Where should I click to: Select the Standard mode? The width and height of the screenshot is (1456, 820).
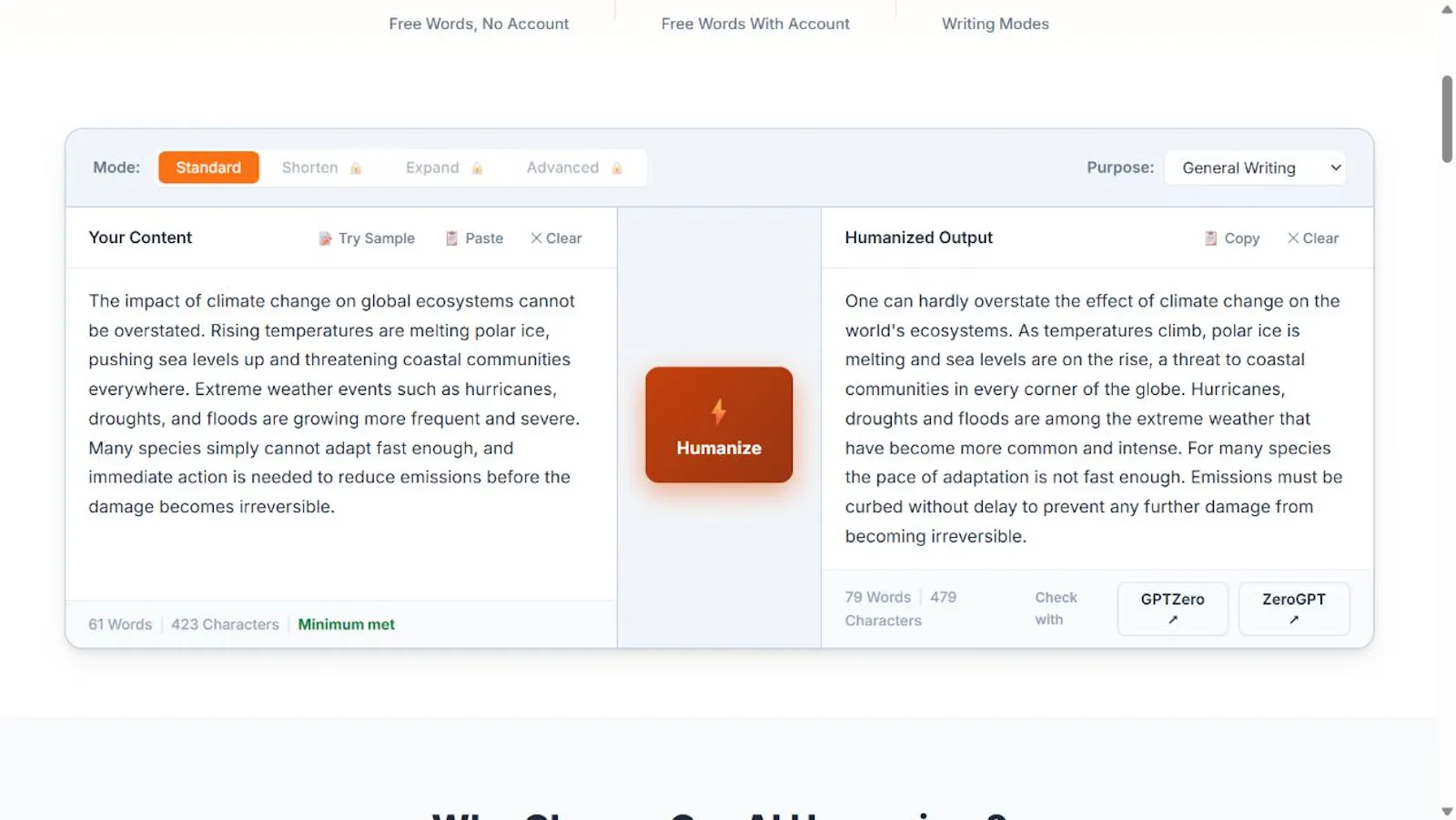point(208,167)
